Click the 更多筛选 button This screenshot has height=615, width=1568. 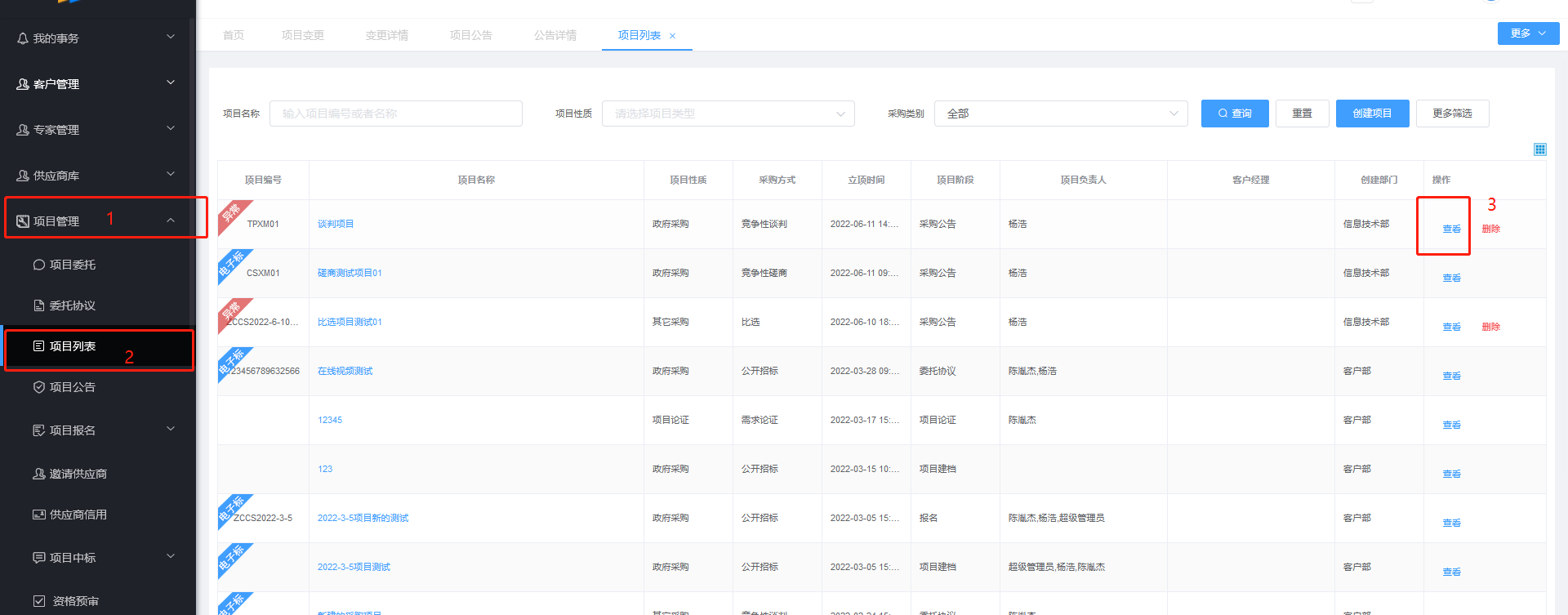tap(1453, 114)
